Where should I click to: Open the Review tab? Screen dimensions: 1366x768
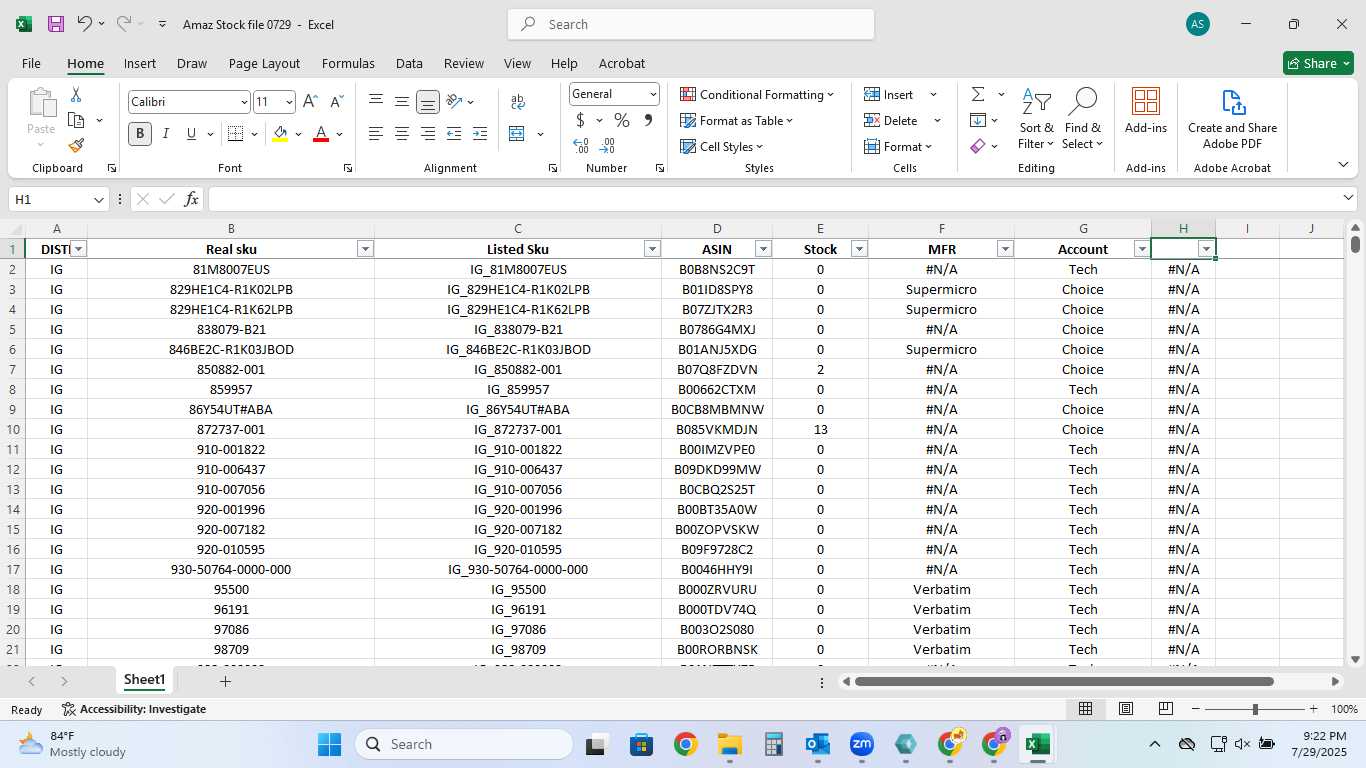pos(464,63)
